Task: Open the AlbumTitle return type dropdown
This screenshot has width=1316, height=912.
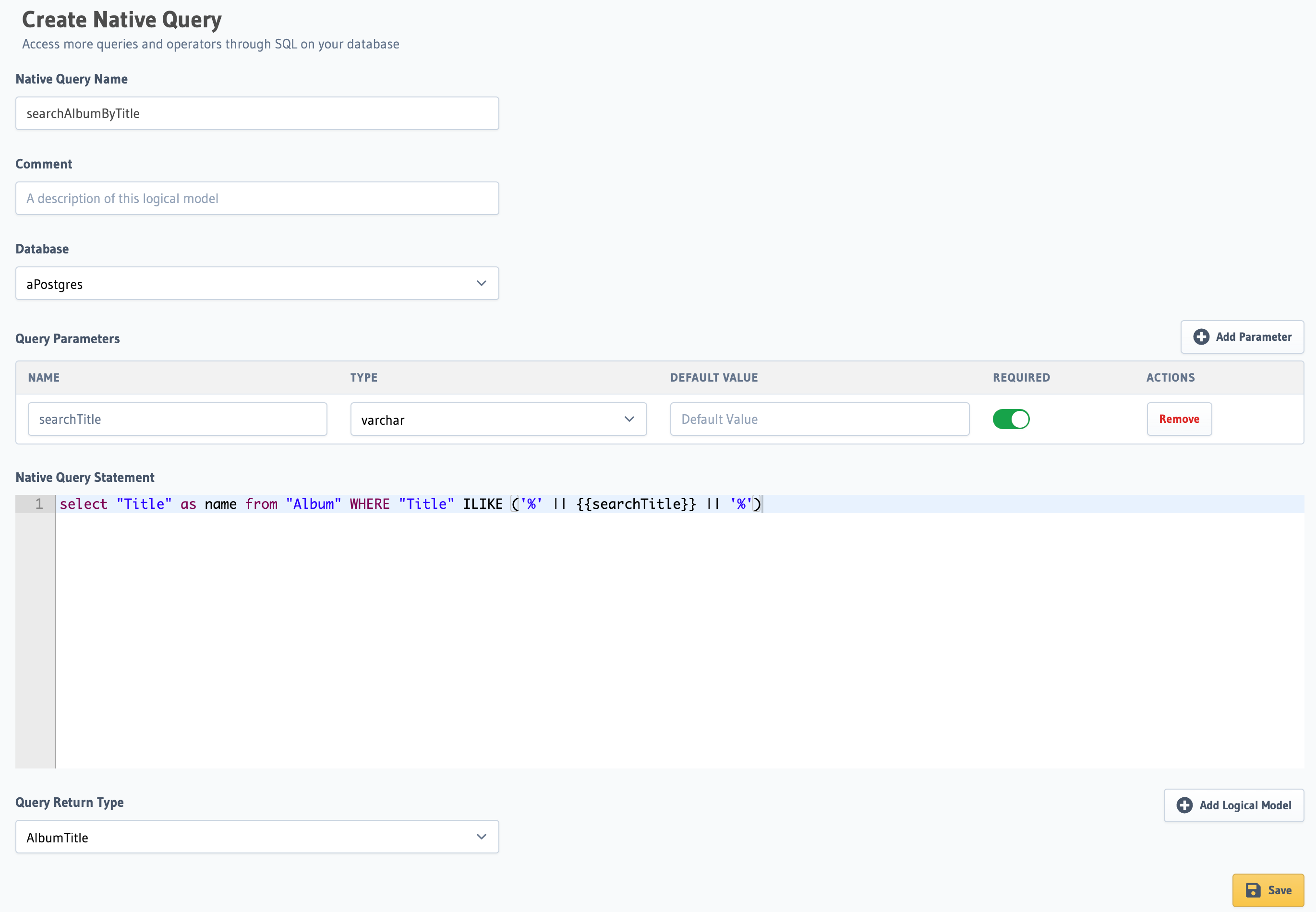Action: point(257,837)
